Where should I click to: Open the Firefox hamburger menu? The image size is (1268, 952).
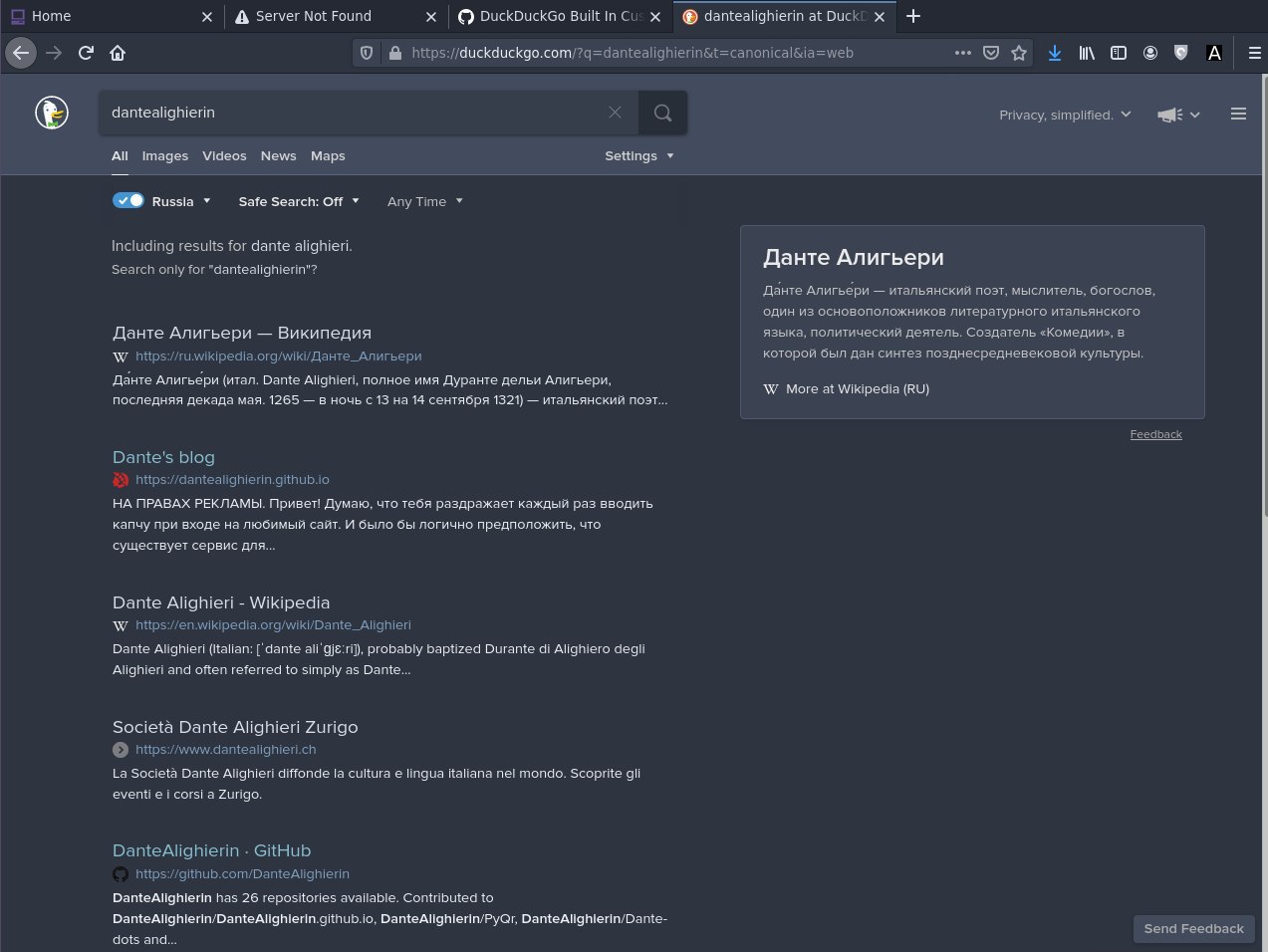1254,53
